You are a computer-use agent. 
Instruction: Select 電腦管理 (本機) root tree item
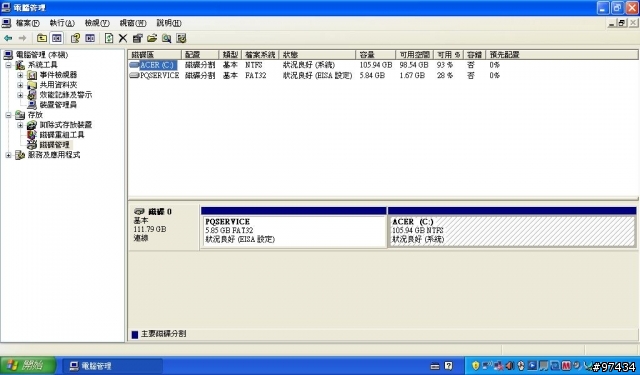click(x=42, y=55)
